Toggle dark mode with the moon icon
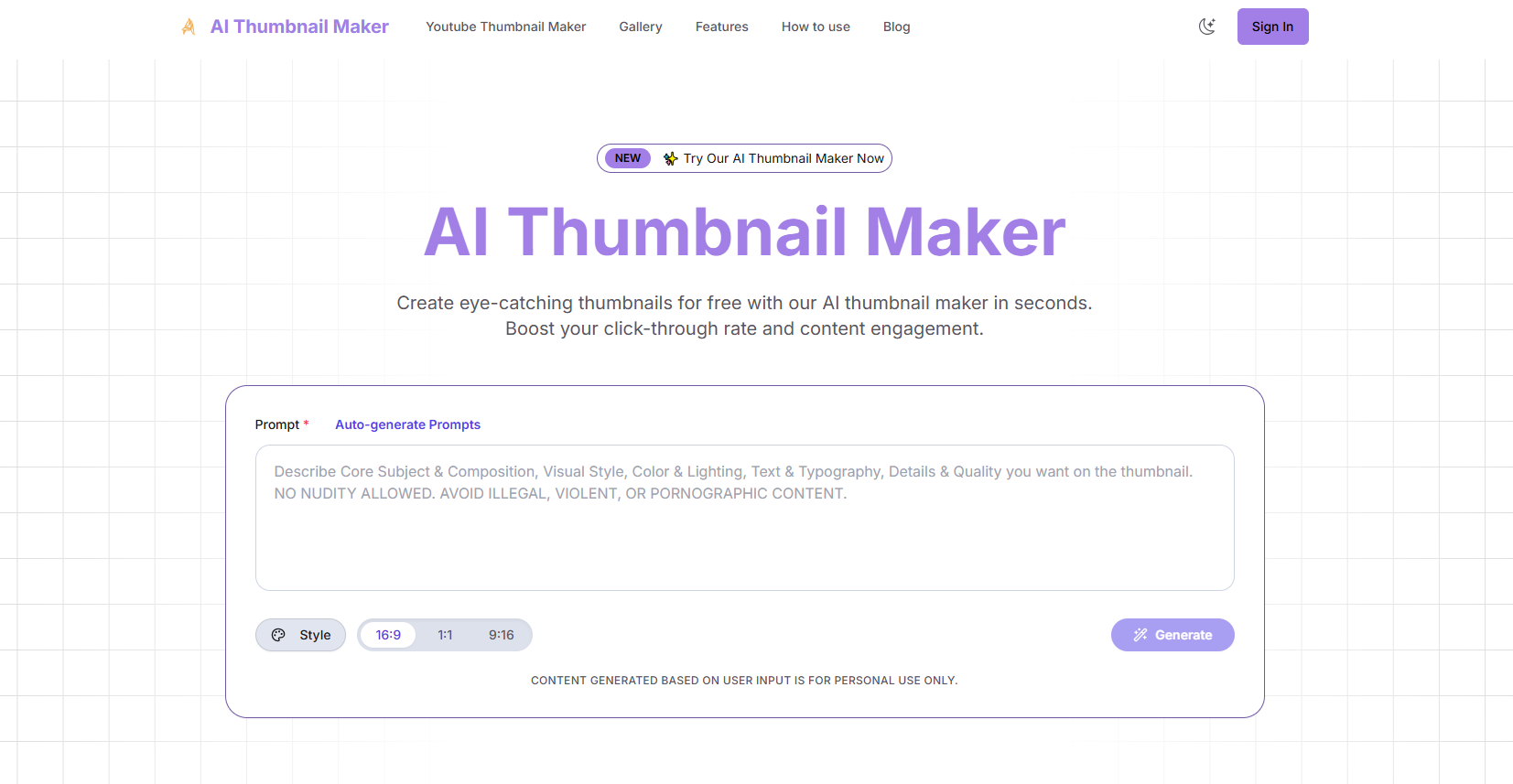Image resolution: width=1513 pixels, height=784 pixels. (x=1207, y=27)
